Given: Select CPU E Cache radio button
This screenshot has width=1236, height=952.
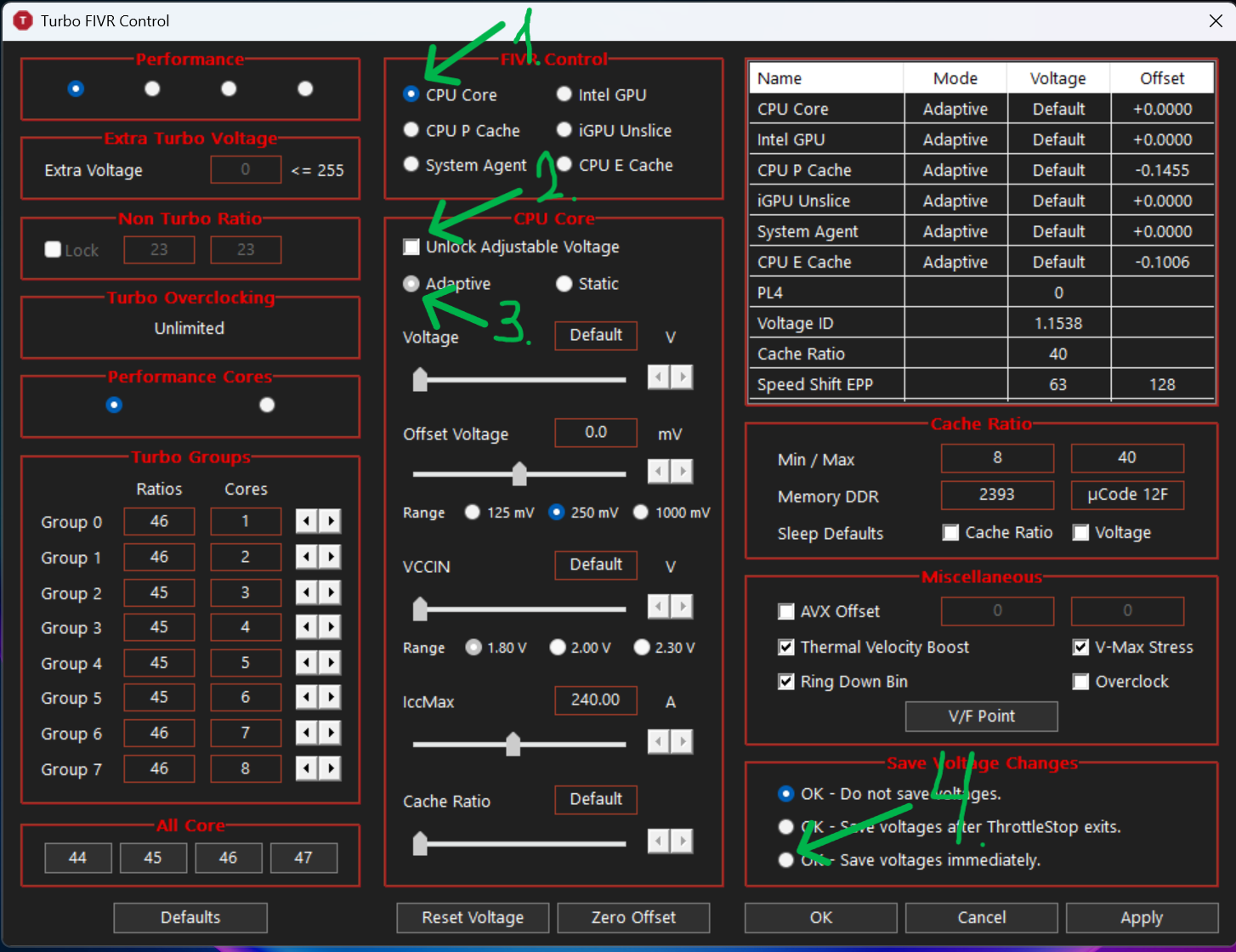Looking at the screenshot, I should point(564,165).
